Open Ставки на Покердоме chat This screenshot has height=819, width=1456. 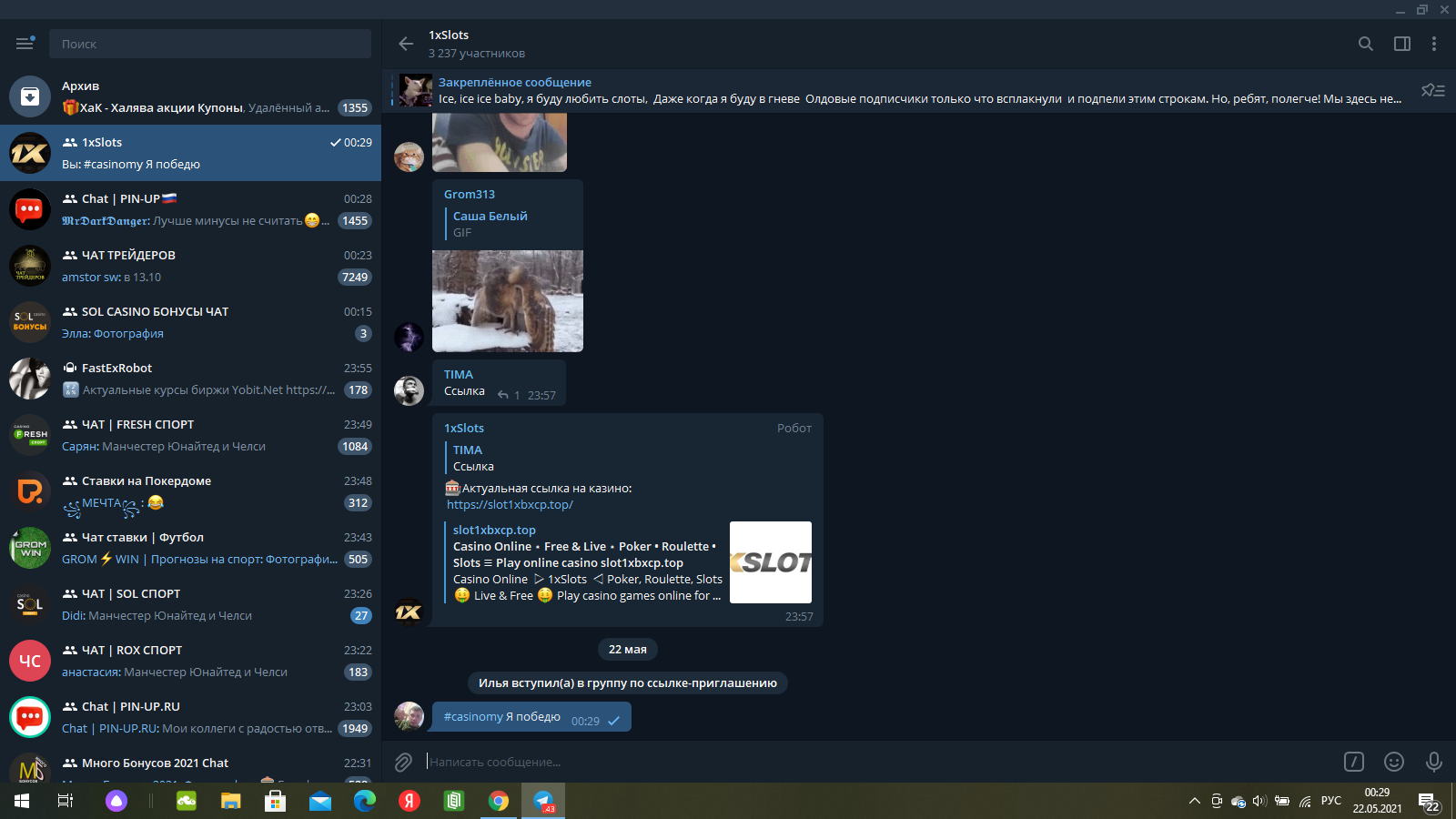(191, 491)
